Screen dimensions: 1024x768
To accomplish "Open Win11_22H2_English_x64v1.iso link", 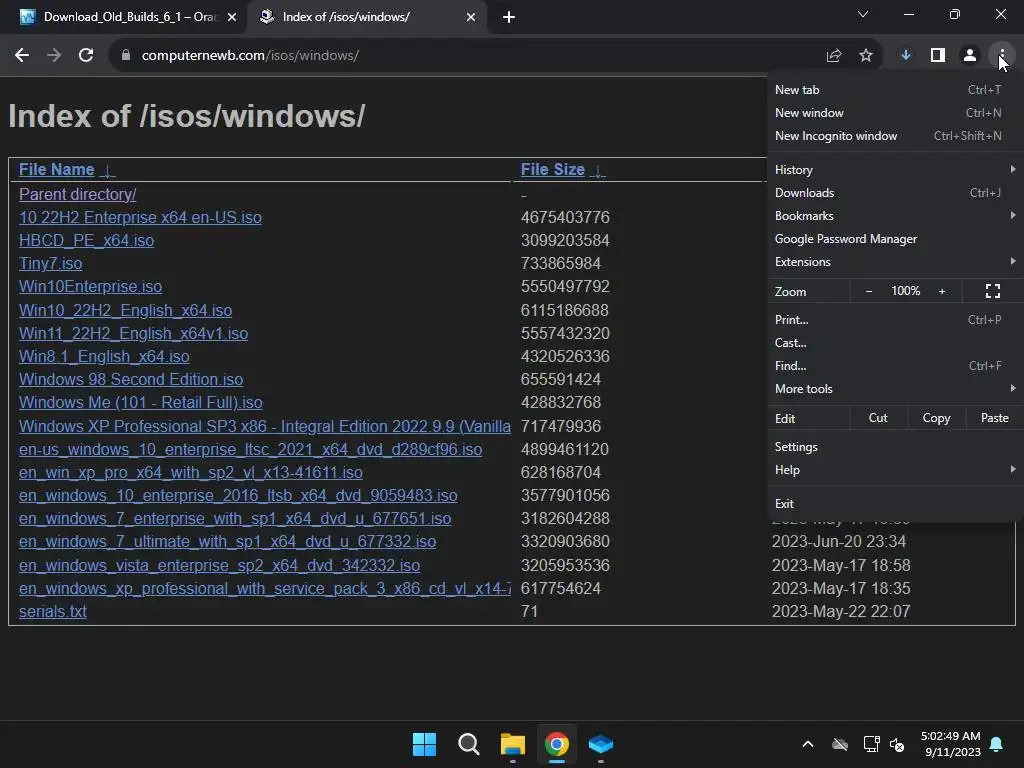I will click(x=133, y=334).
